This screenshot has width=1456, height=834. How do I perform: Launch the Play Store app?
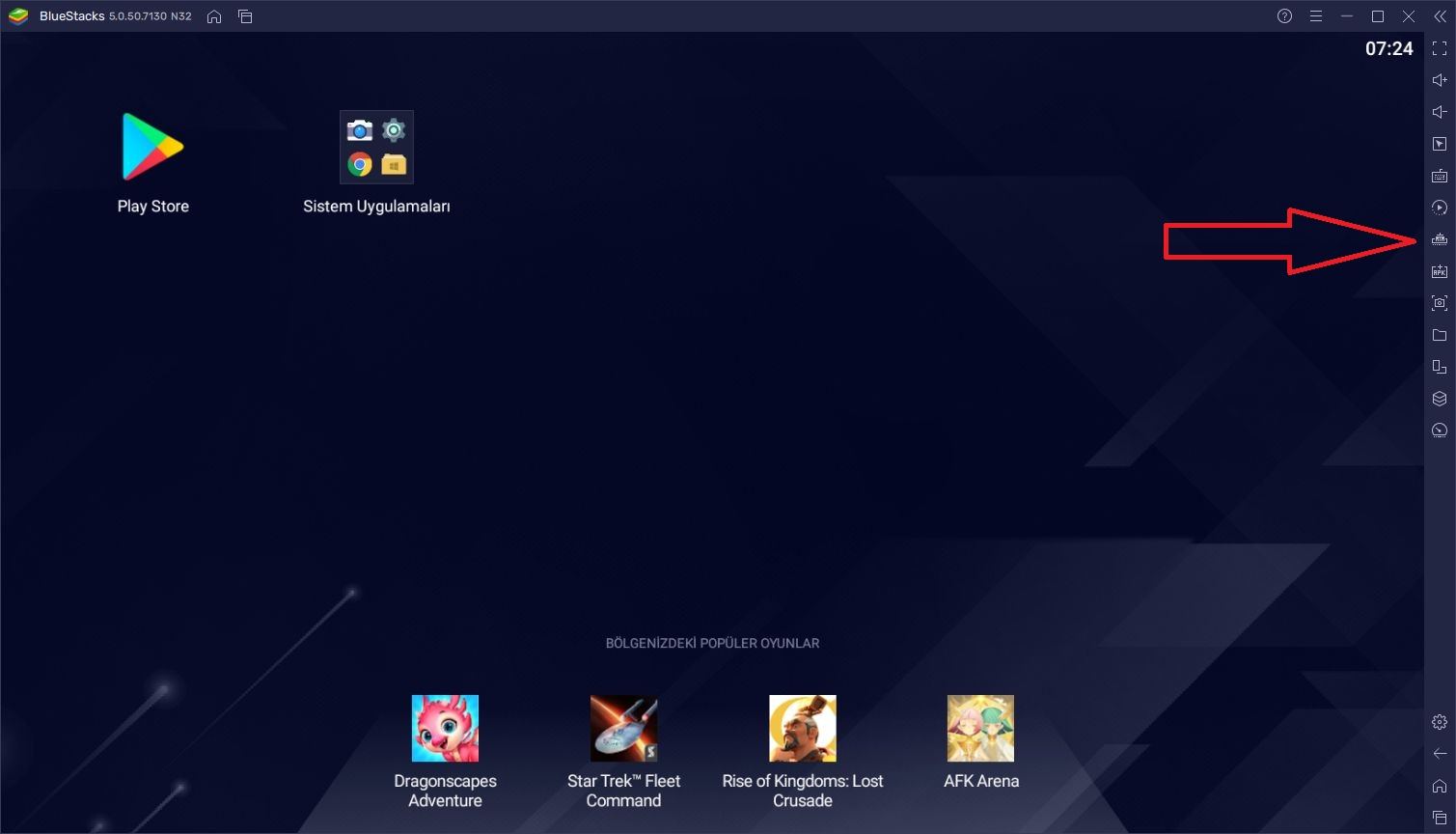click(x=152, y=163)
